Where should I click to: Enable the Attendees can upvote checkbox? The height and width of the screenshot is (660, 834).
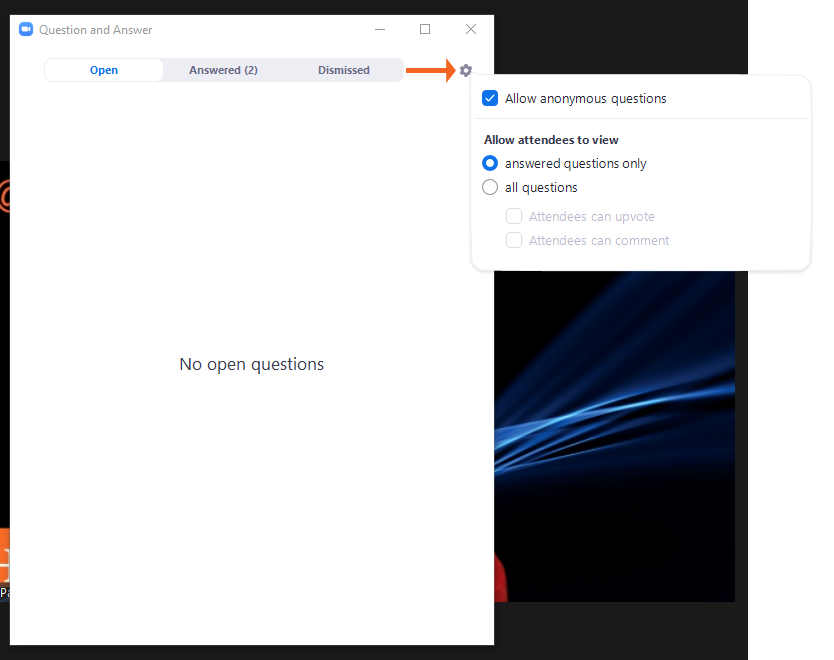514,216
